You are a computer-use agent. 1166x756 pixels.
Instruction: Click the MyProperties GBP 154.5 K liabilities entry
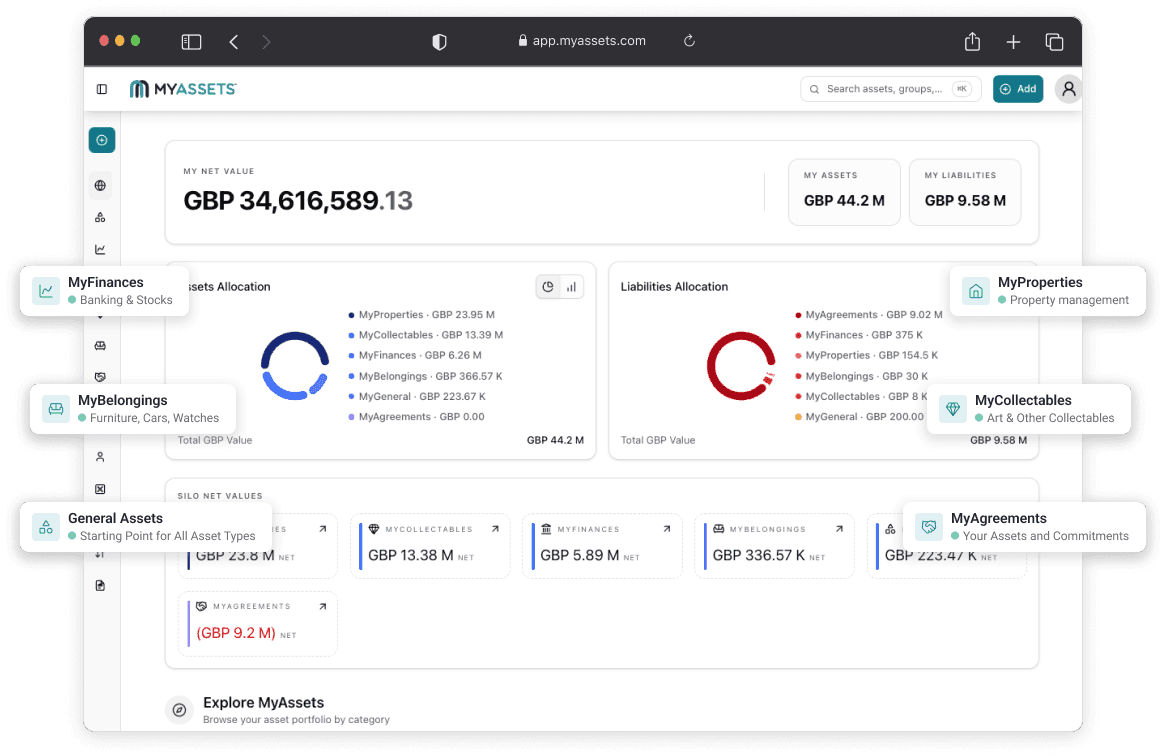866,355
